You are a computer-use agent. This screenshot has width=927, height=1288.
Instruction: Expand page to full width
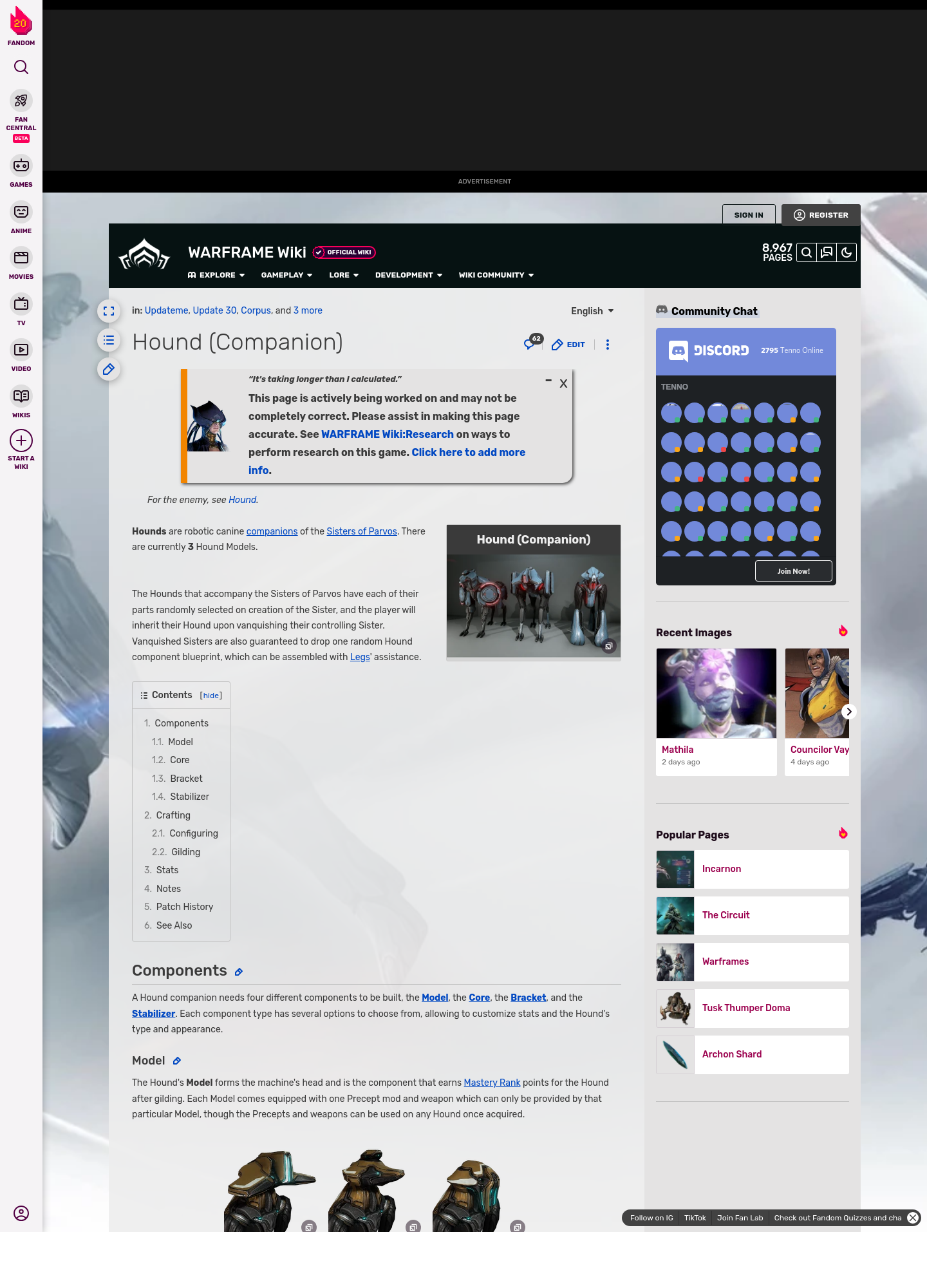point(109,311)
